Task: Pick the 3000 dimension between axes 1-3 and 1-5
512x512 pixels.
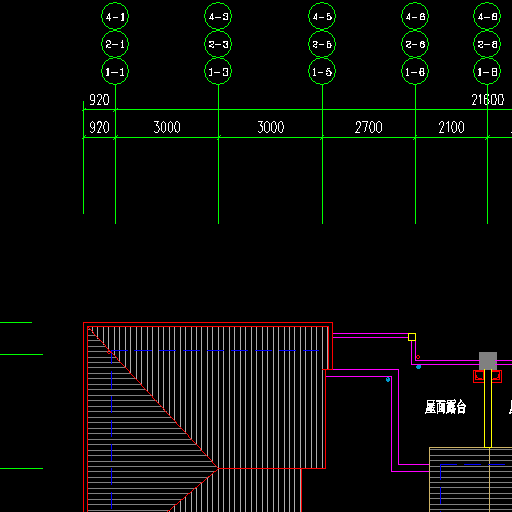Action: click(x=271, y=127)
